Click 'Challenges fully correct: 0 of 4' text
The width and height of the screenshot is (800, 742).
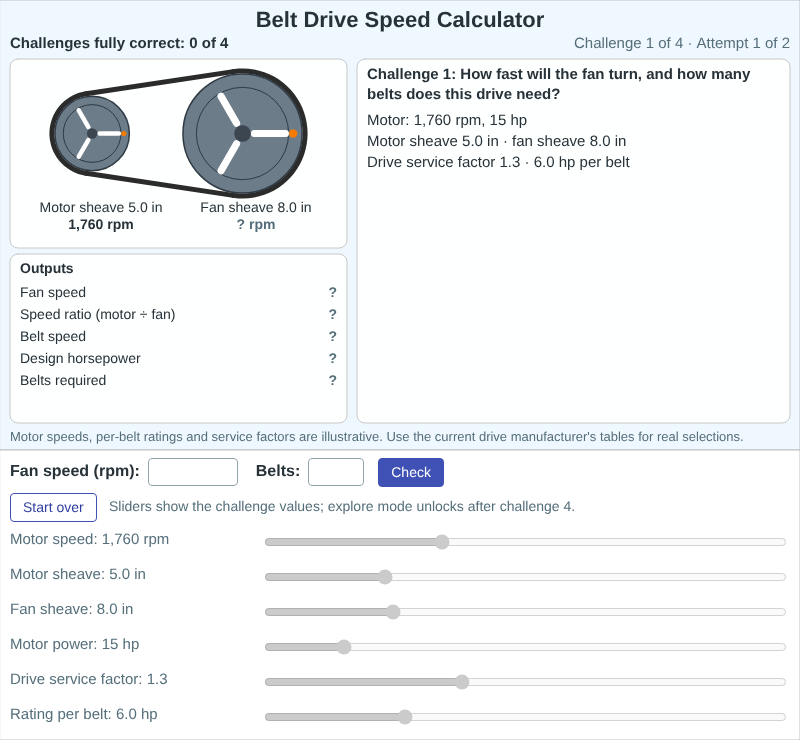(x=119, y=43)
